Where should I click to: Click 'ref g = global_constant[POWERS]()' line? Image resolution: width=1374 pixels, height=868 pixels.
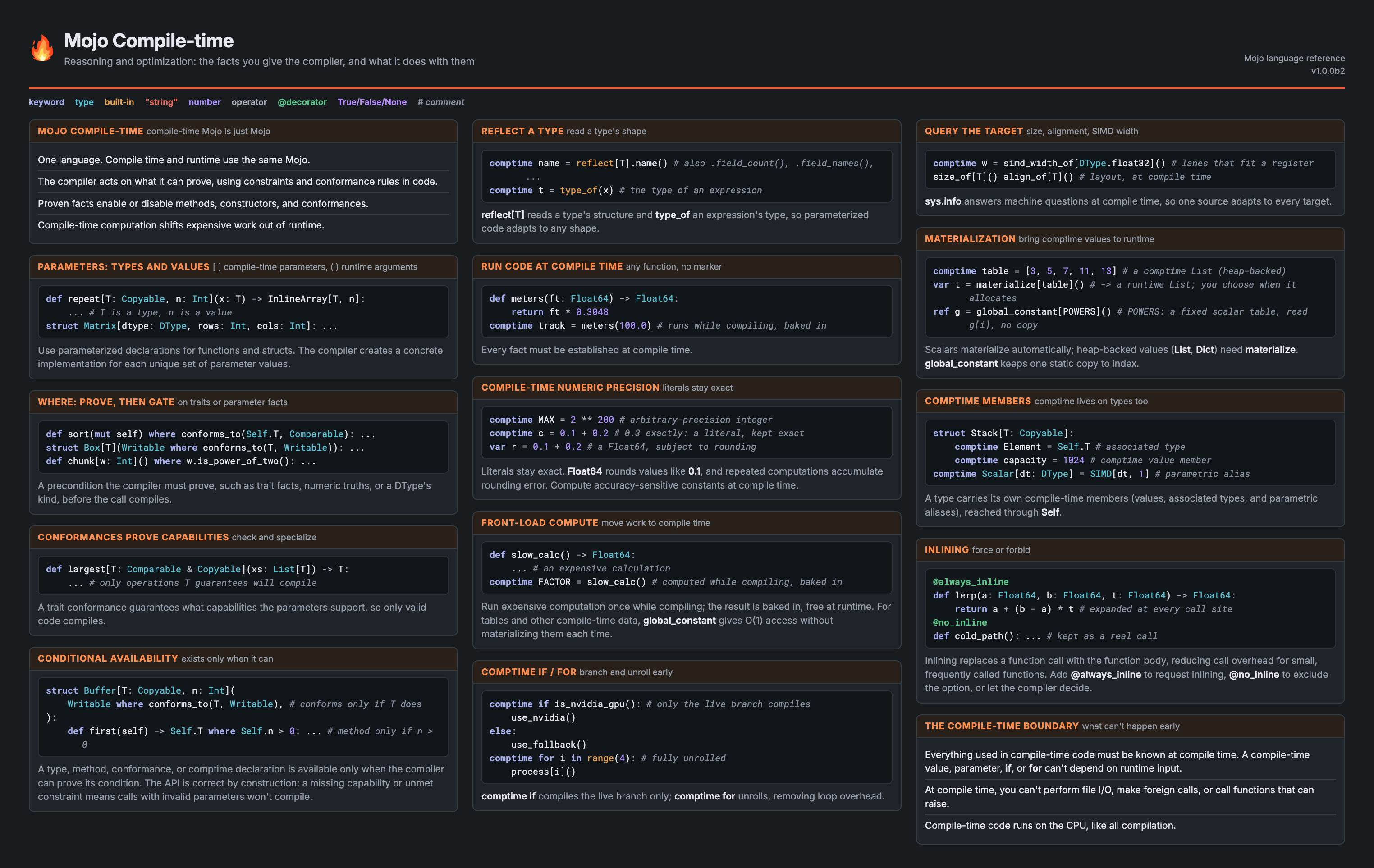[1120, 311]
